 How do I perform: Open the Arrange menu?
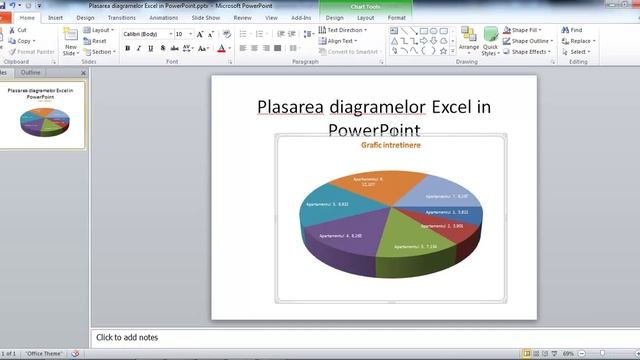469,41
